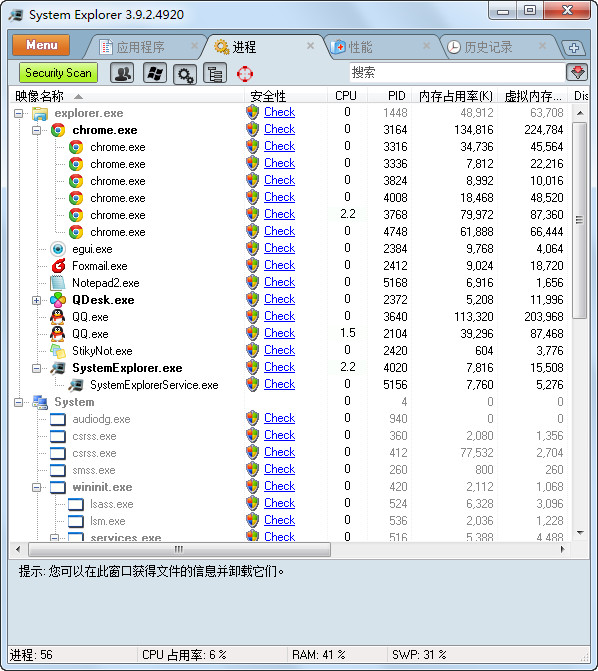Click penguin icon of QQ.exe PID 3640

pyautogui.click(x=58, y=317)
